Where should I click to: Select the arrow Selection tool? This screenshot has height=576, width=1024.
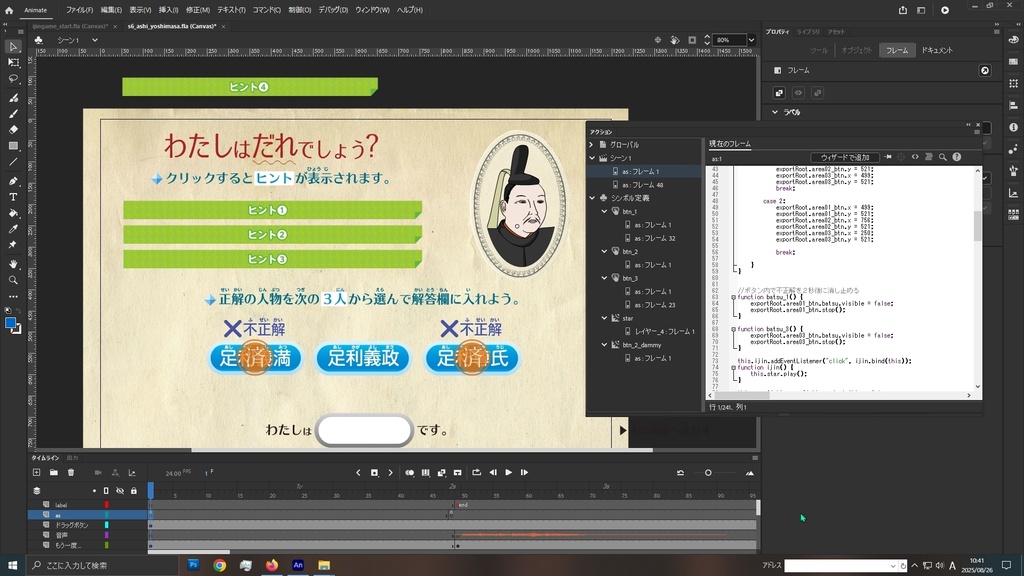point(13,46)
